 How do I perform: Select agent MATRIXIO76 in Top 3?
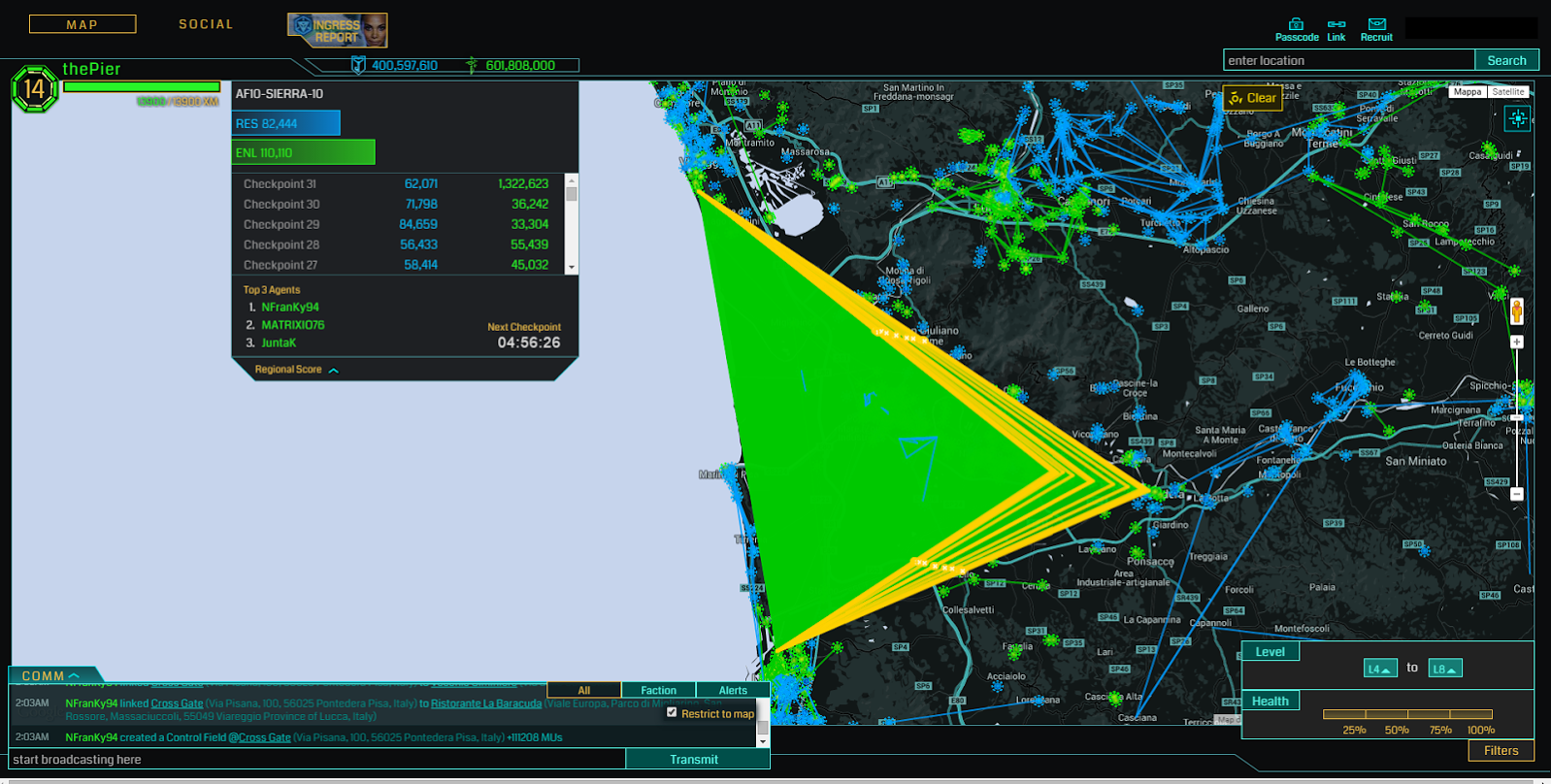click(293, 325)
